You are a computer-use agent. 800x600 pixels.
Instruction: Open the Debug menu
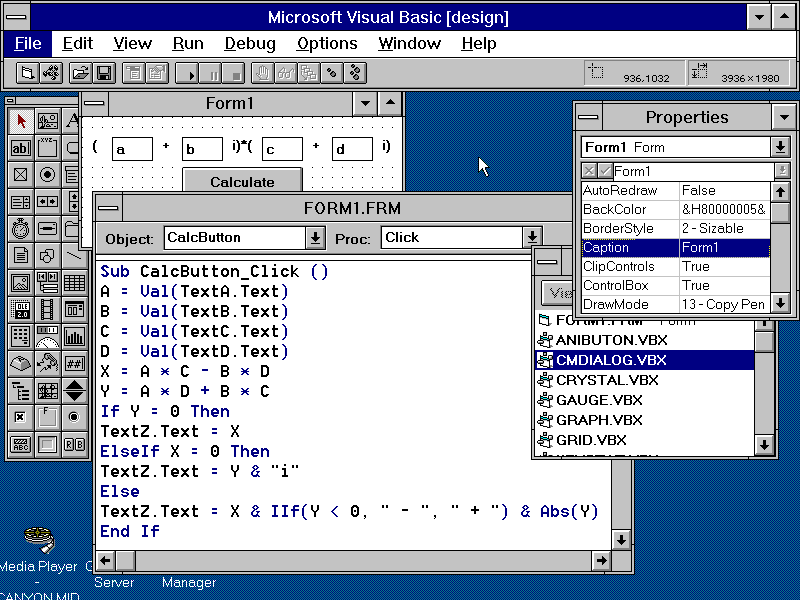pyautogui.click(x=250, y=43)
